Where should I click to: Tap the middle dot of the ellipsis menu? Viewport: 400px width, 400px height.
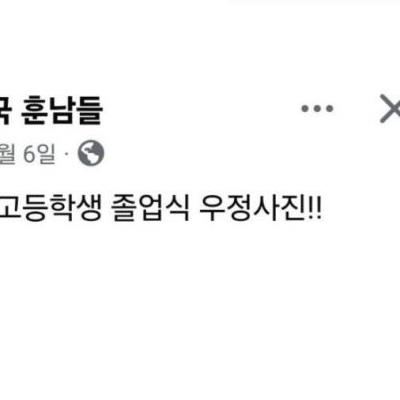click(317, 108)
